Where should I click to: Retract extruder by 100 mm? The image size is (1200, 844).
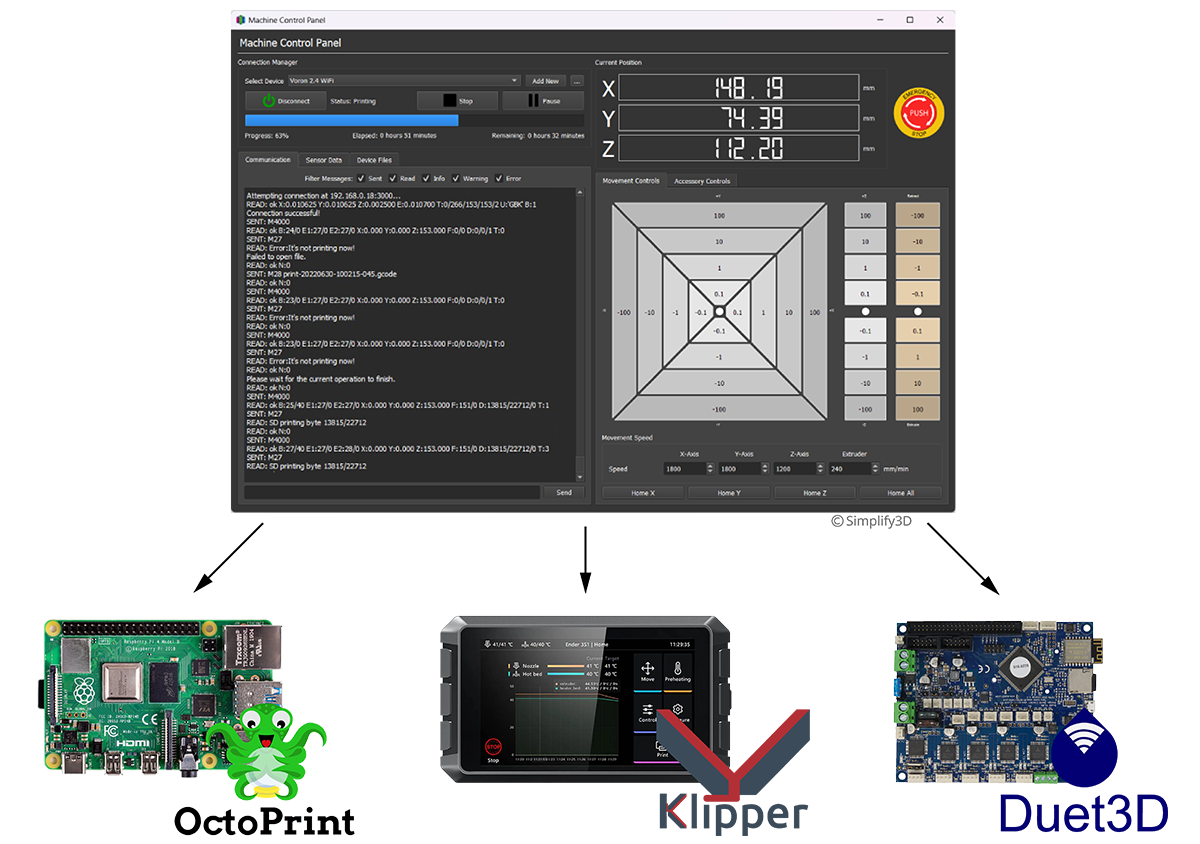pos(918,216)
